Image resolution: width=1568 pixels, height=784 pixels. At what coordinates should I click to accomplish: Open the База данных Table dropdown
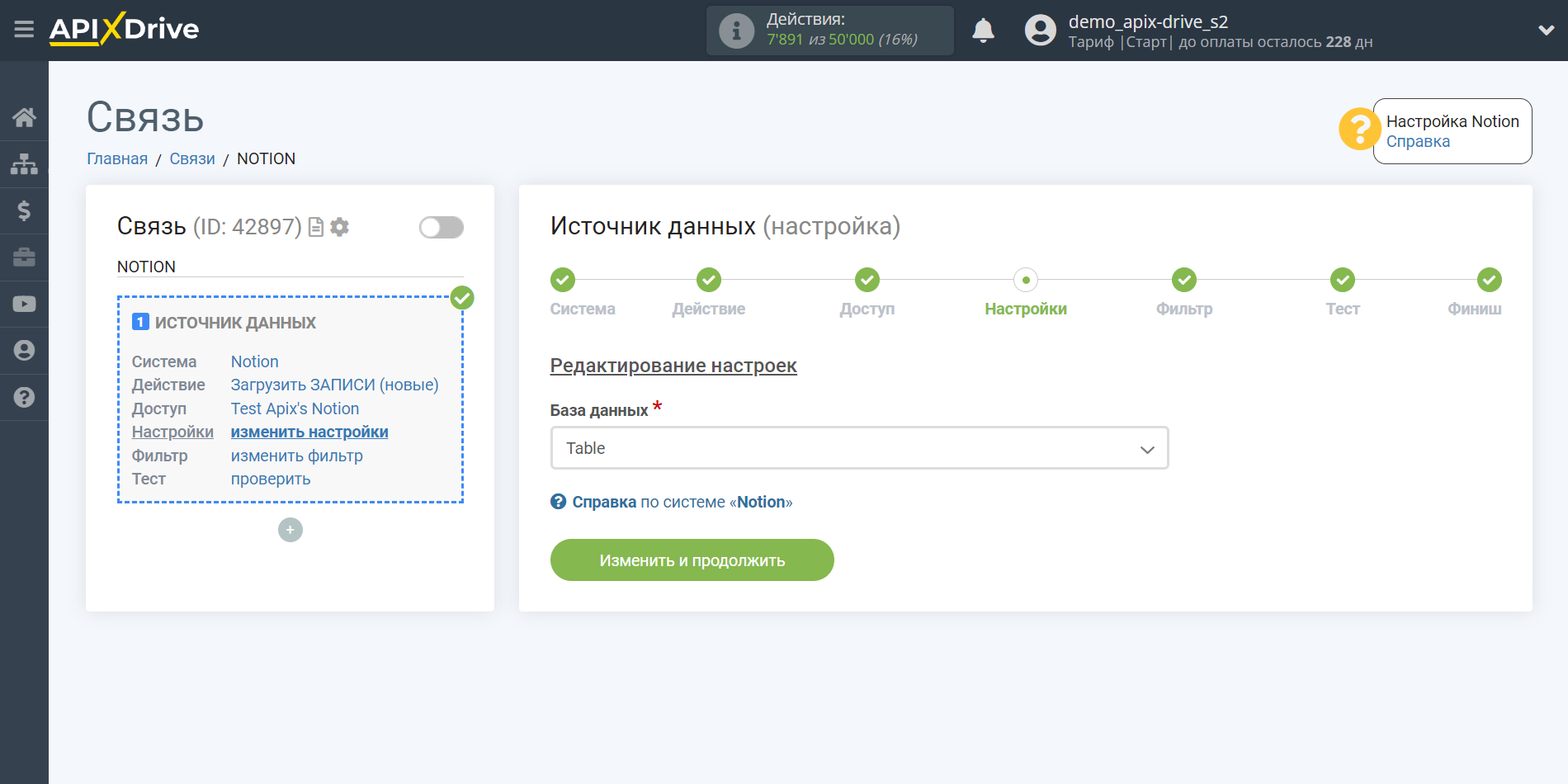pyautogui.click(x=859, y=448)
